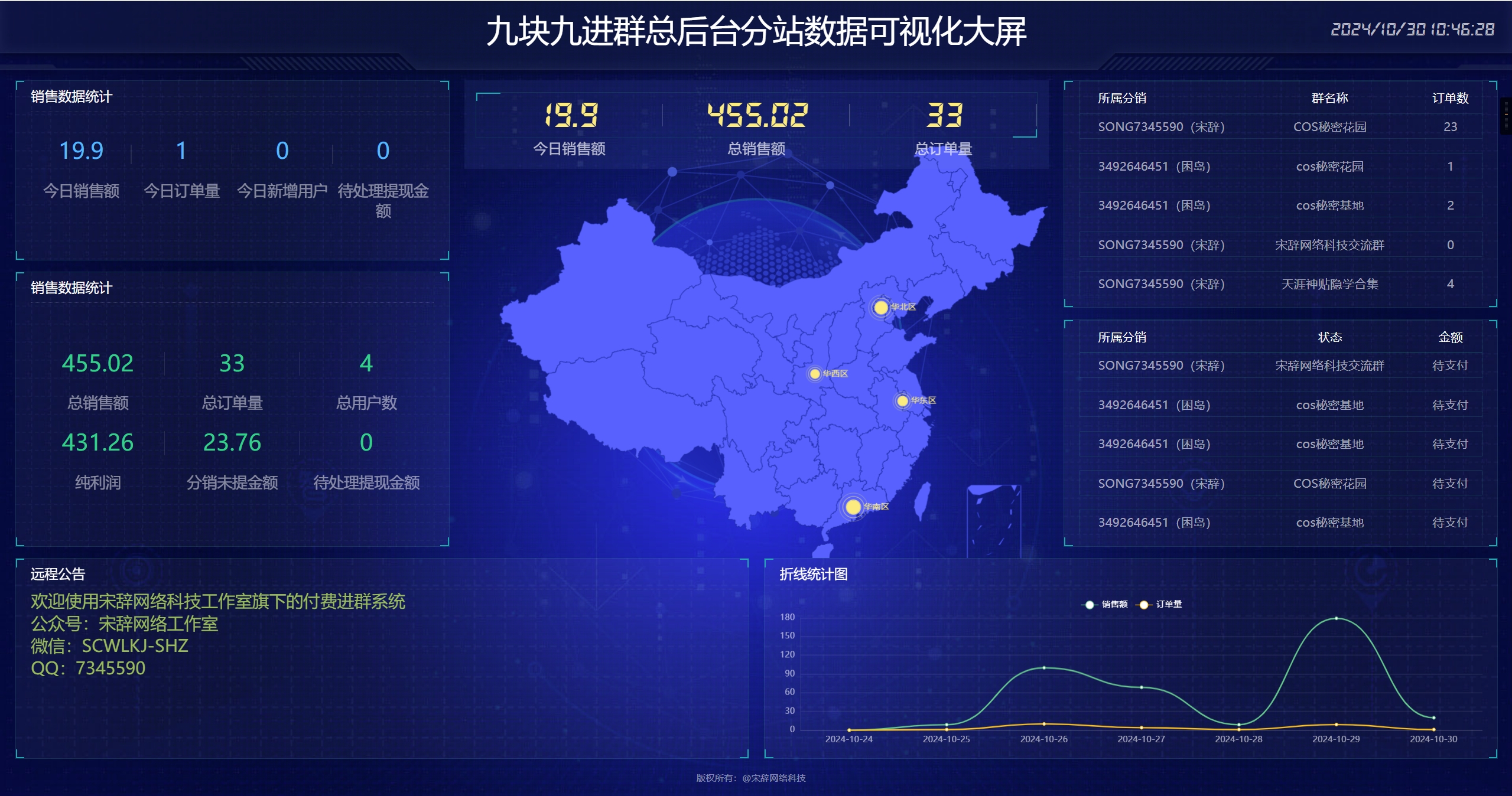
Task: Toggle the 销售额 series legend label
Action: [x=1114, y=605]
